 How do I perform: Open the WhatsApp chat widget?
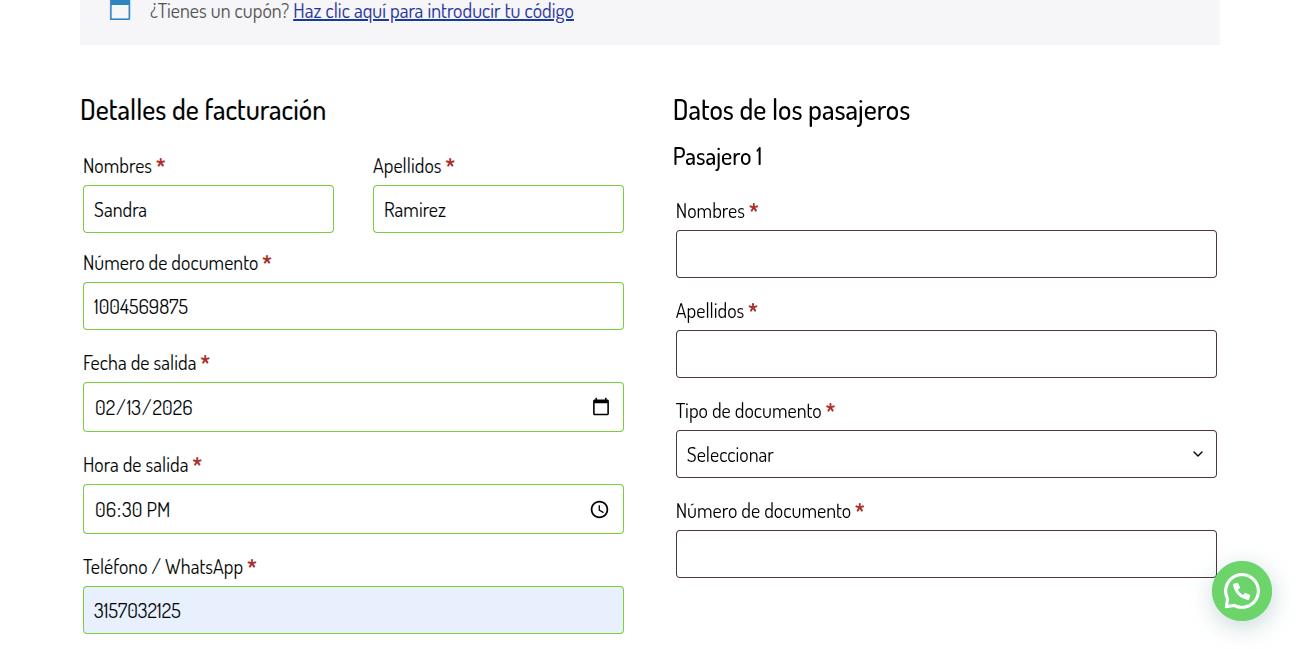(x=1241, y=591)
